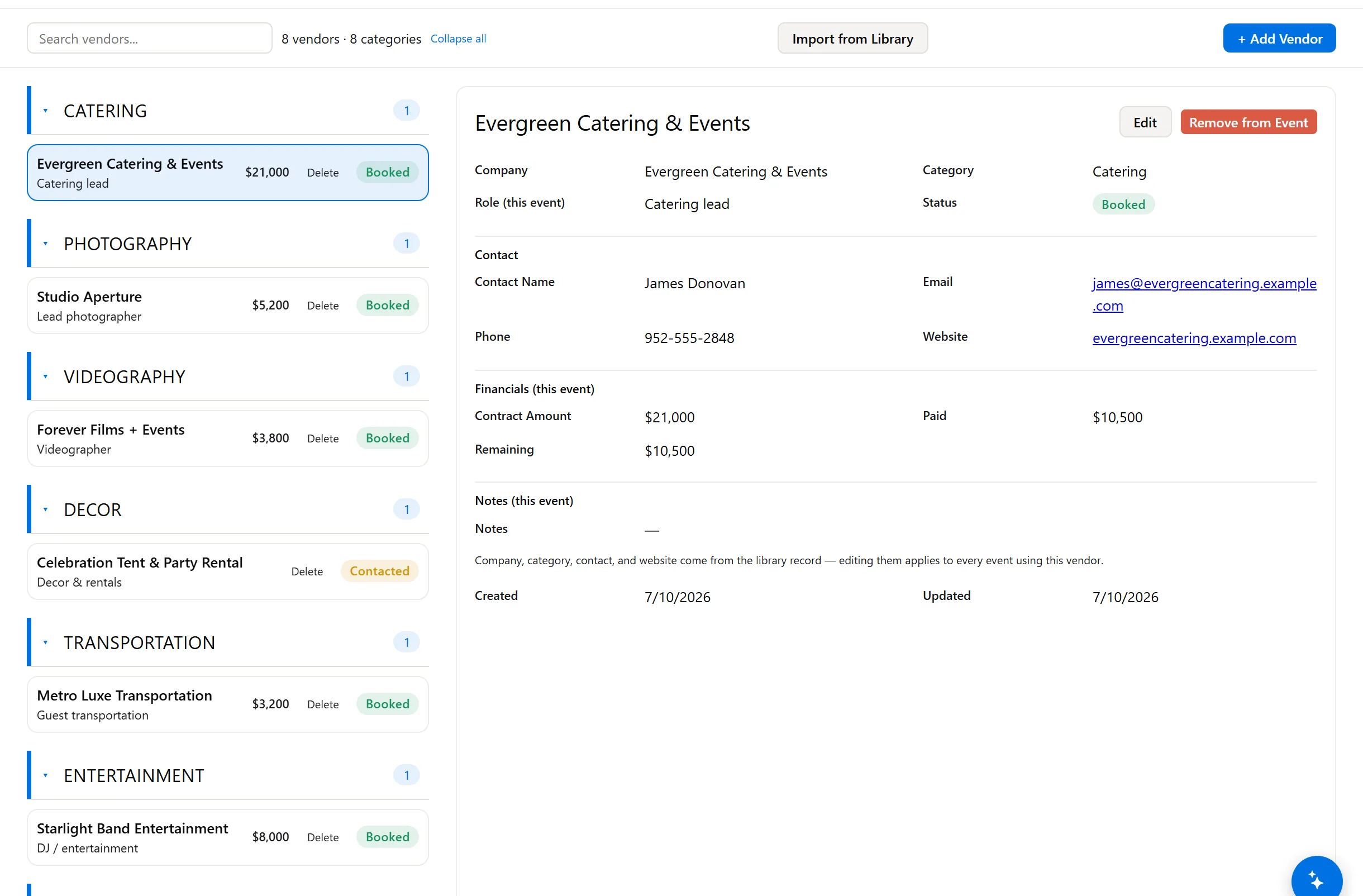The width and height of the screenshot is (1363, 896).
Task: Click the Photography count badge
Action: click(406, 244)
